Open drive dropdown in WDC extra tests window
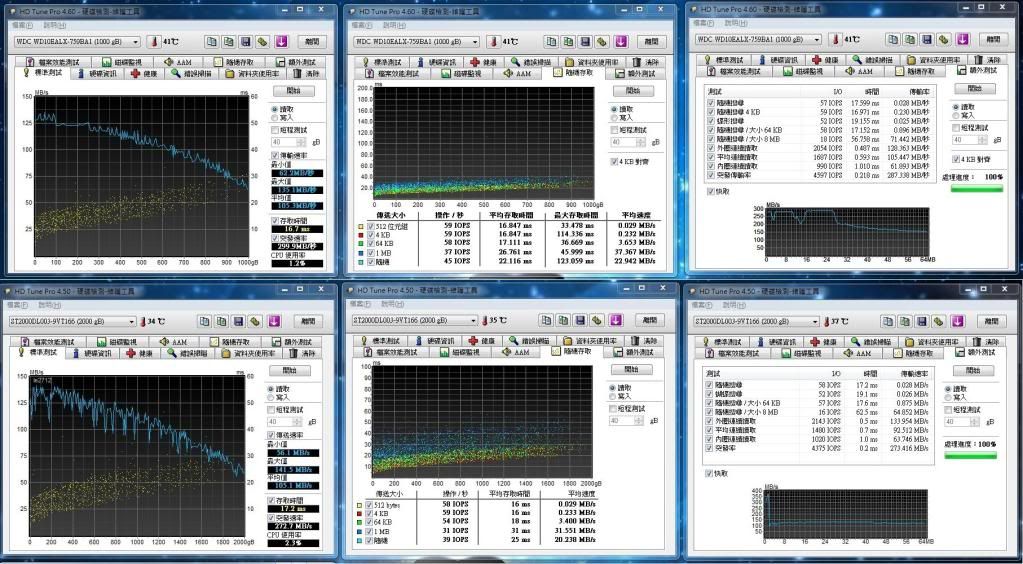 point(817,39)
